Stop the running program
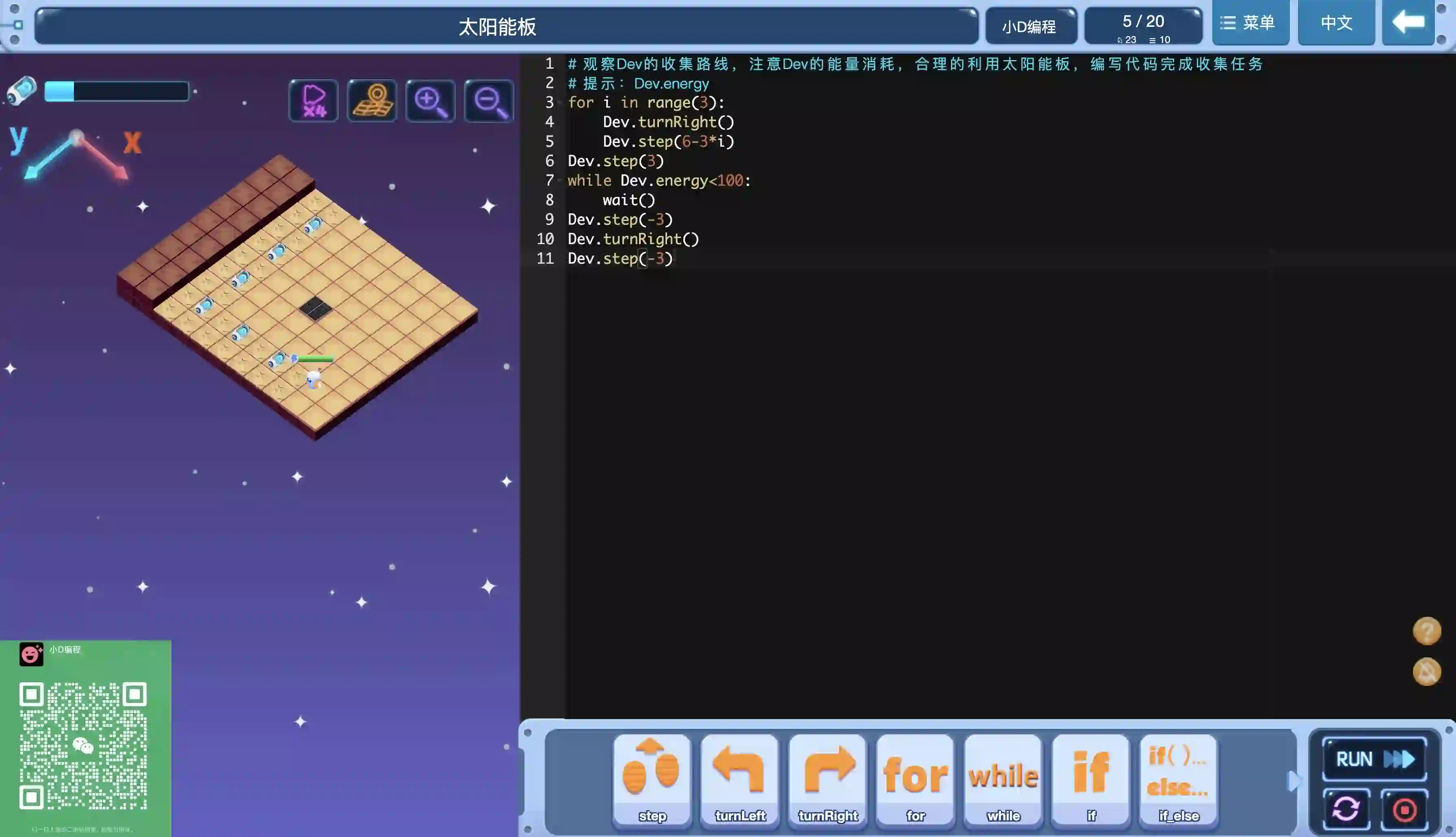 [x=1404, y=809]
